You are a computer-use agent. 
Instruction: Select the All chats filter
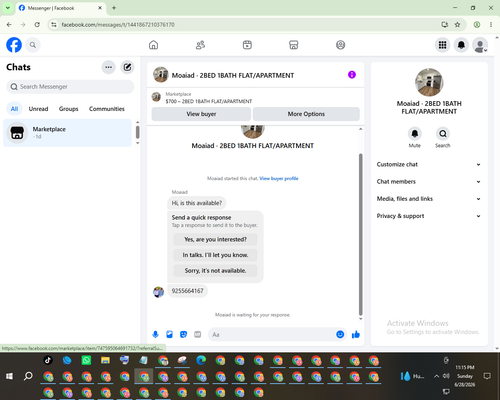coord(14,109)
